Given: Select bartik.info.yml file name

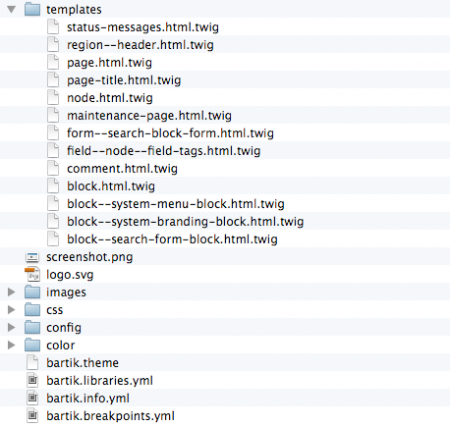Looking at the screenshot, I should point(88,398).
